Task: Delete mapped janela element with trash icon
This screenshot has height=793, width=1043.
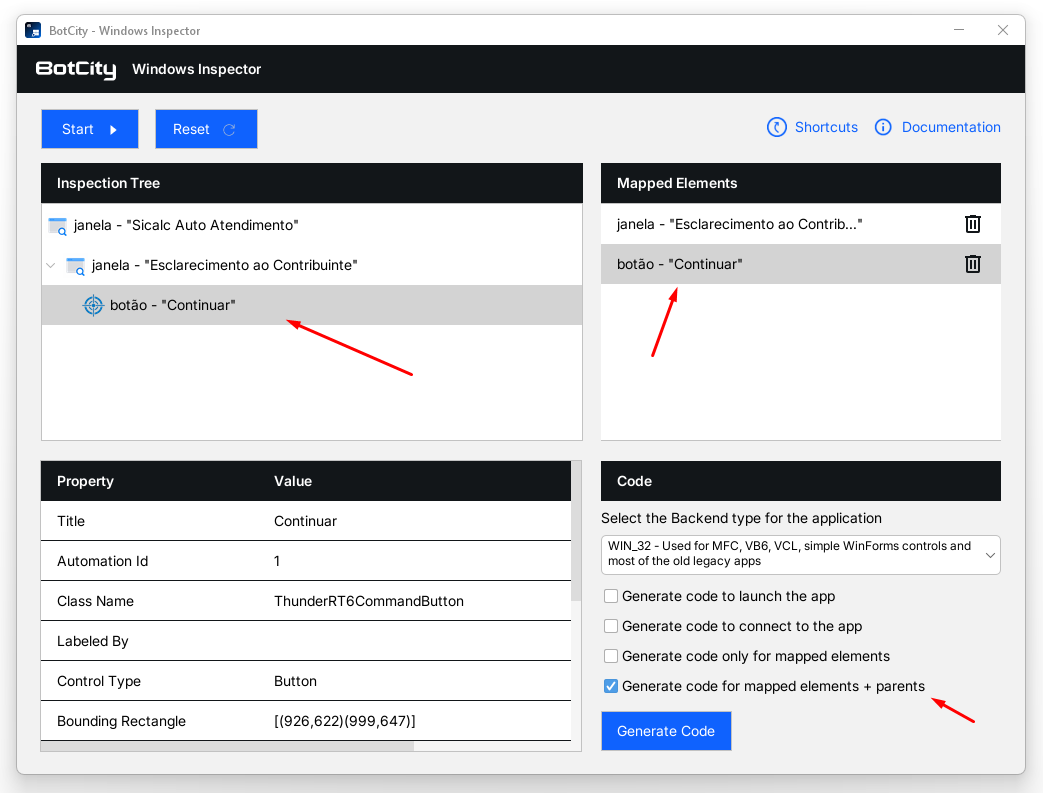Action: pyautogui.click(x=972, y=224)
